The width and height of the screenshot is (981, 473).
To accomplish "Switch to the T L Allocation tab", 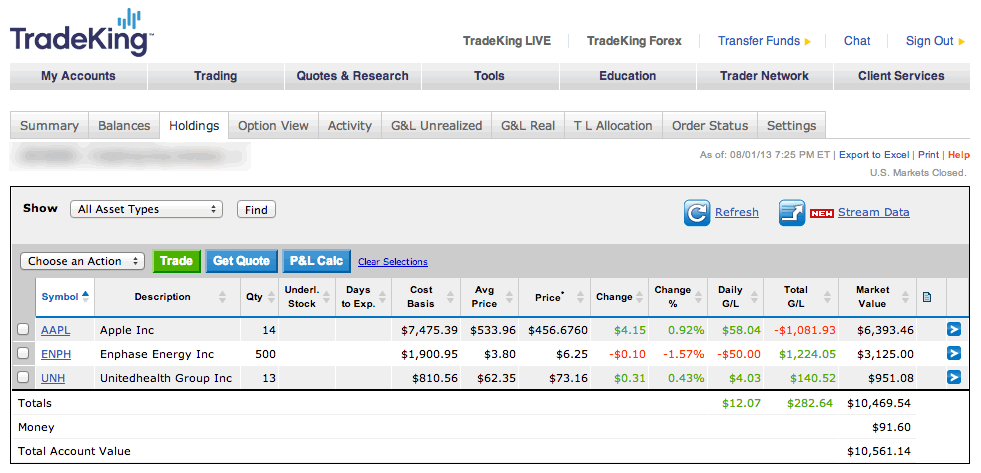I will [x=613, y=126].
